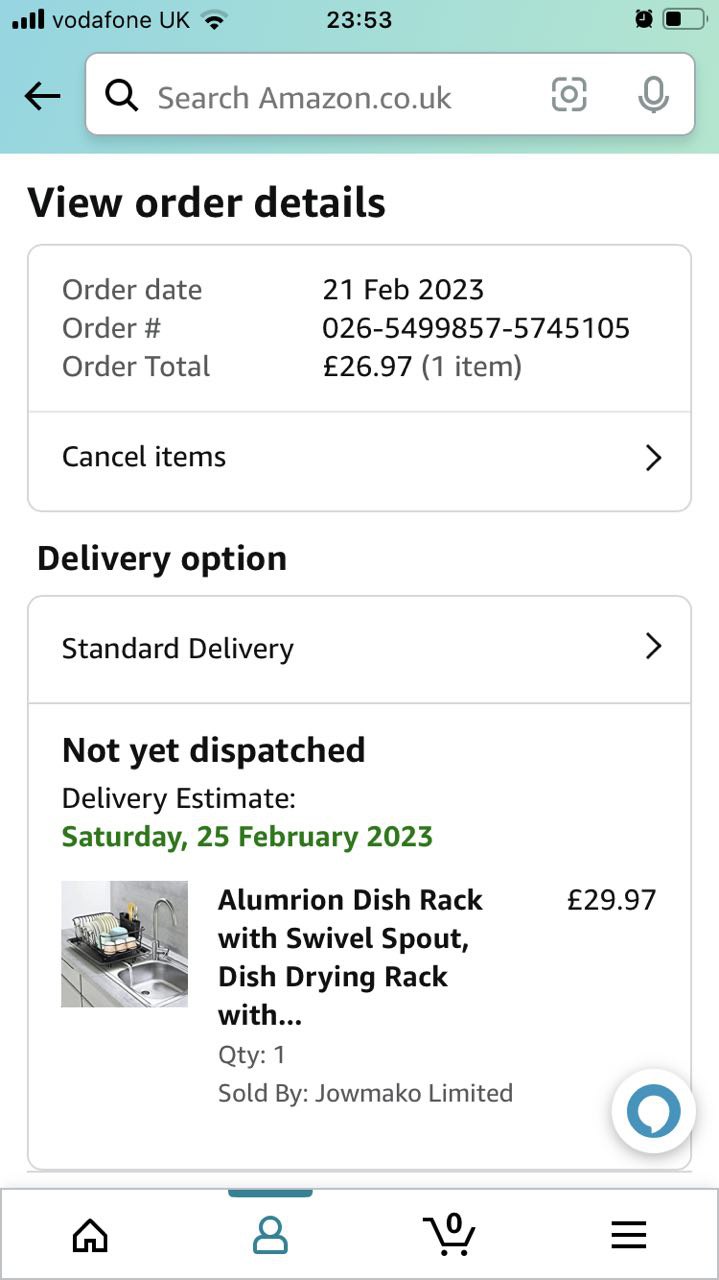Tap the alarm clock status icon
Screen dimensions: 719x1280
point(644,19)
